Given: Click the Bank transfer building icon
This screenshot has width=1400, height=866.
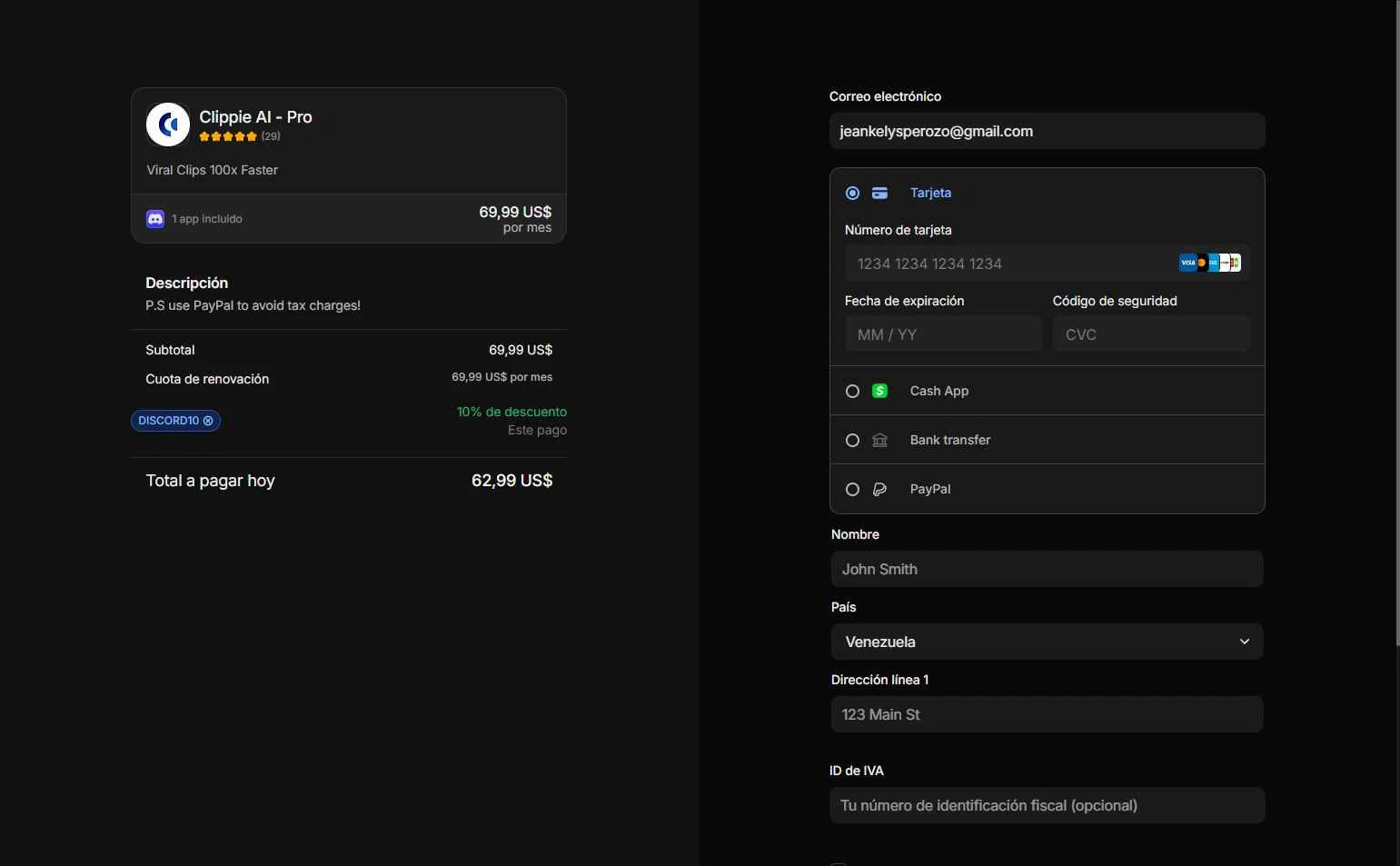Looking at the screenshot, I should point(879,440).
